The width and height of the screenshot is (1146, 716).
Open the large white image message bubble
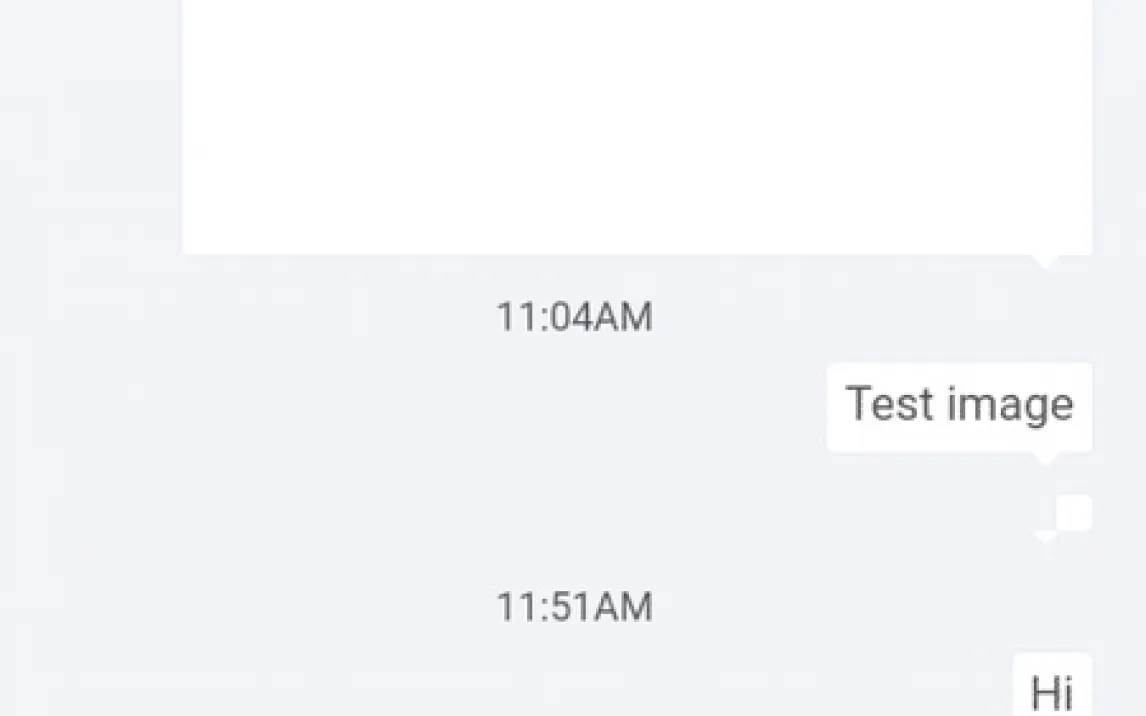[x=637, y=125]
